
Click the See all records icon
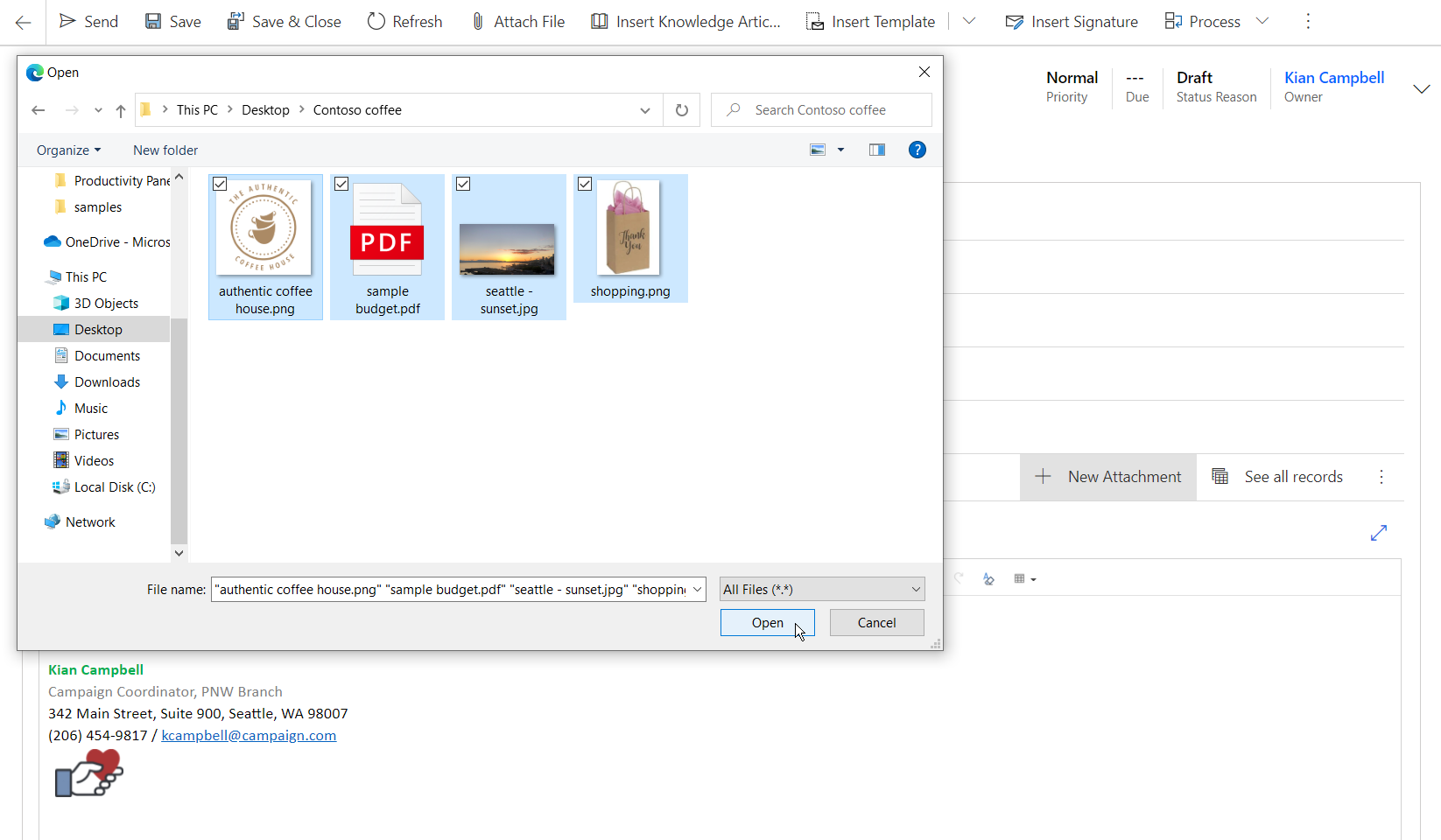coord(1220,477)
